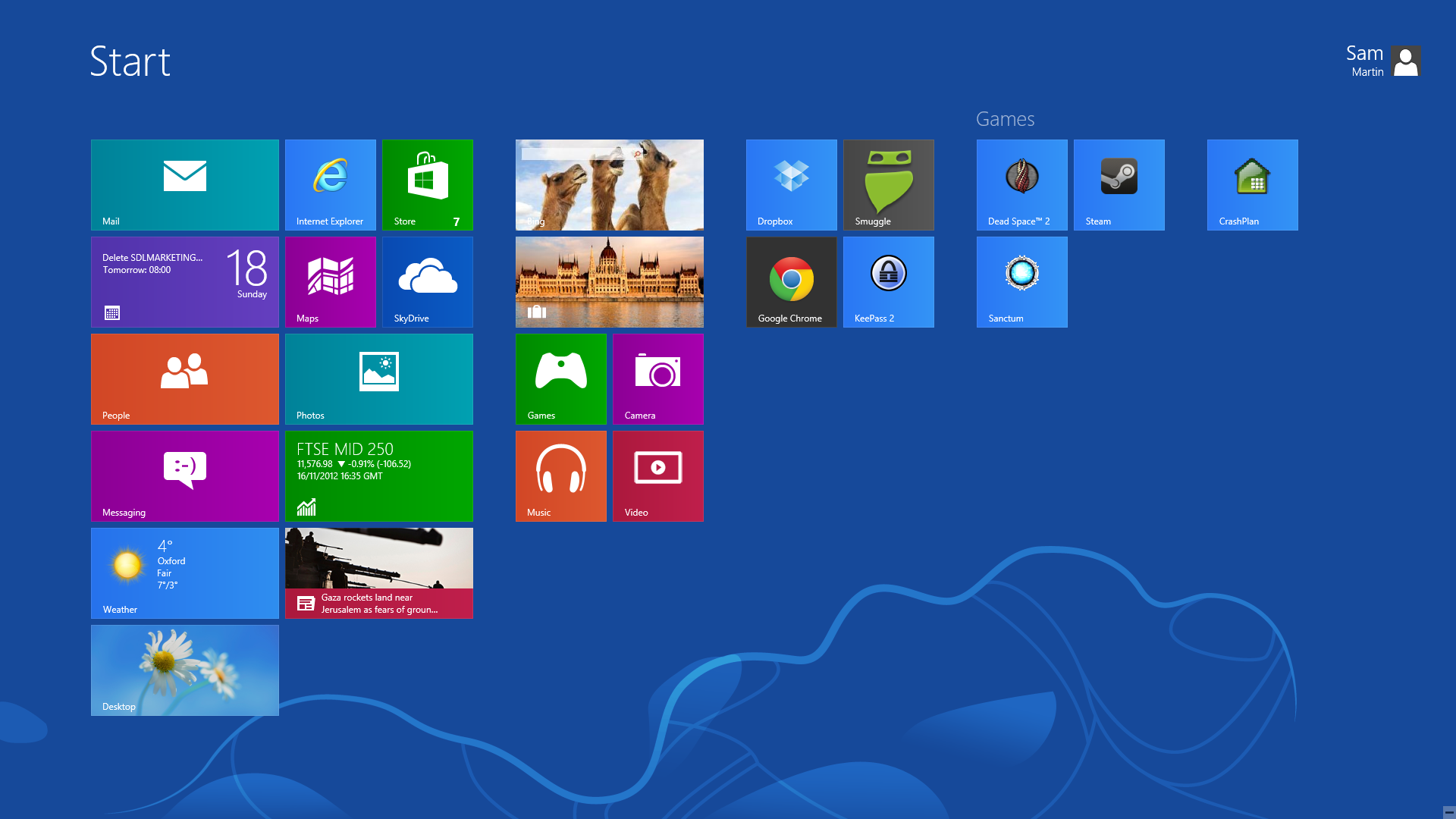Launch Dead Space 2 tile
The image size is (1456, 819).
pyautogui.click(x=1021, y=184)
